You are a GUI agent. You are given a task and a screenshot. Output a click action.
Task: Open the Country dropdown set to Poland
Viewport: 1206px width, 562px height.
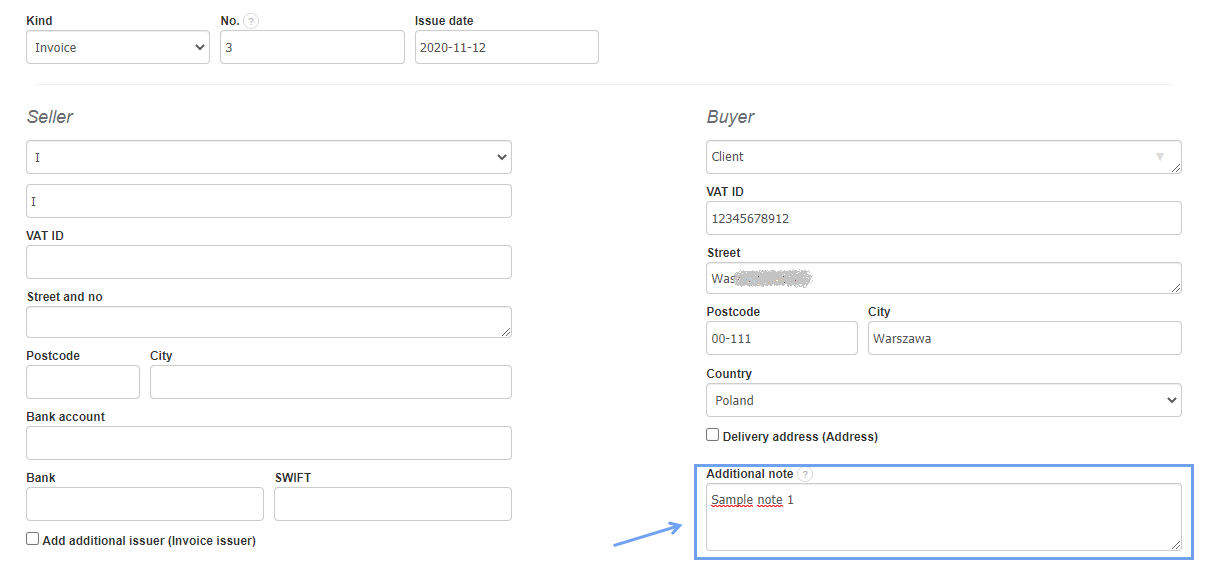tap(944, 400)
